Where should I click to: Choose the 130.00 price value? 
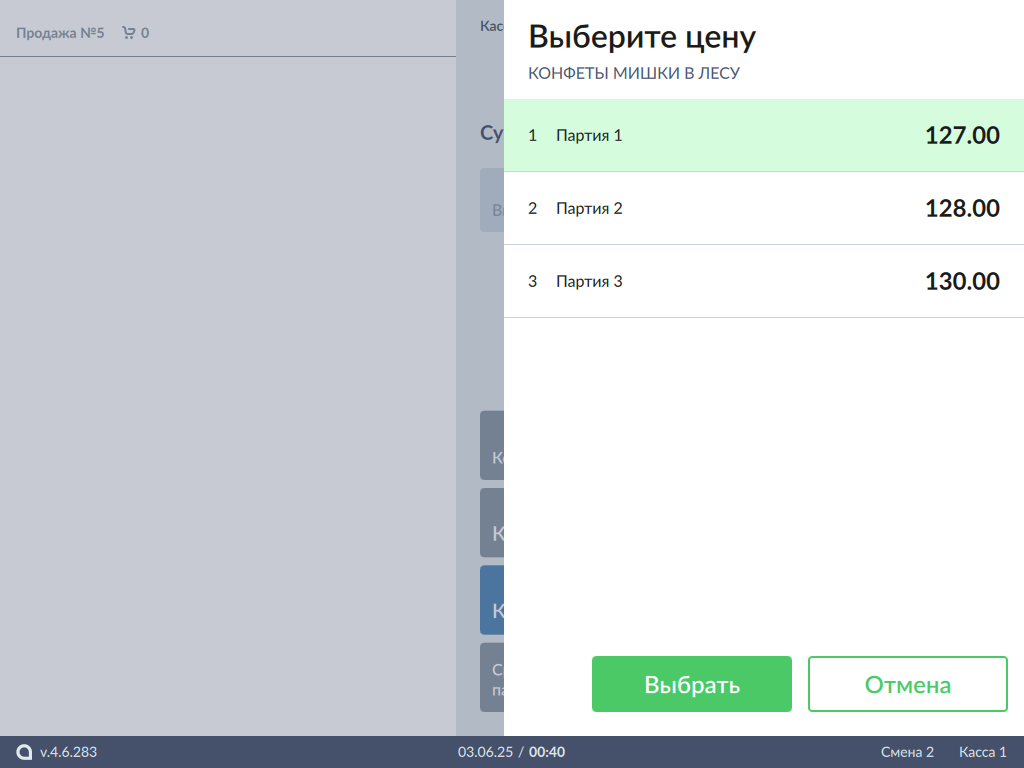coord(961,281)
